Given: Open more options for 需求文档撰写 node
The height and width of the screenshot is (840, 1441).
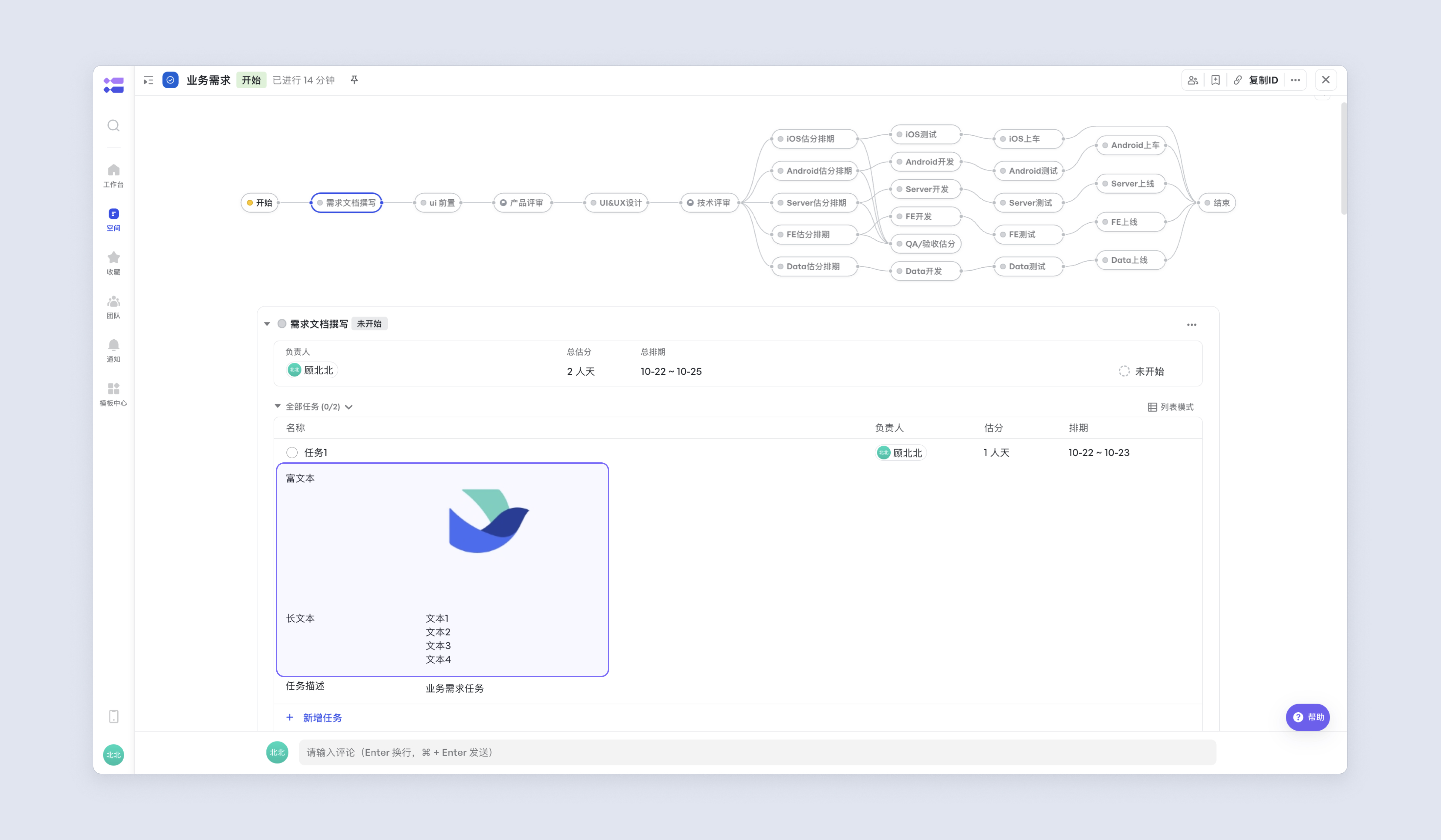Looking at the screenshot, I should pyautogui.click(x=1191, y=324).
